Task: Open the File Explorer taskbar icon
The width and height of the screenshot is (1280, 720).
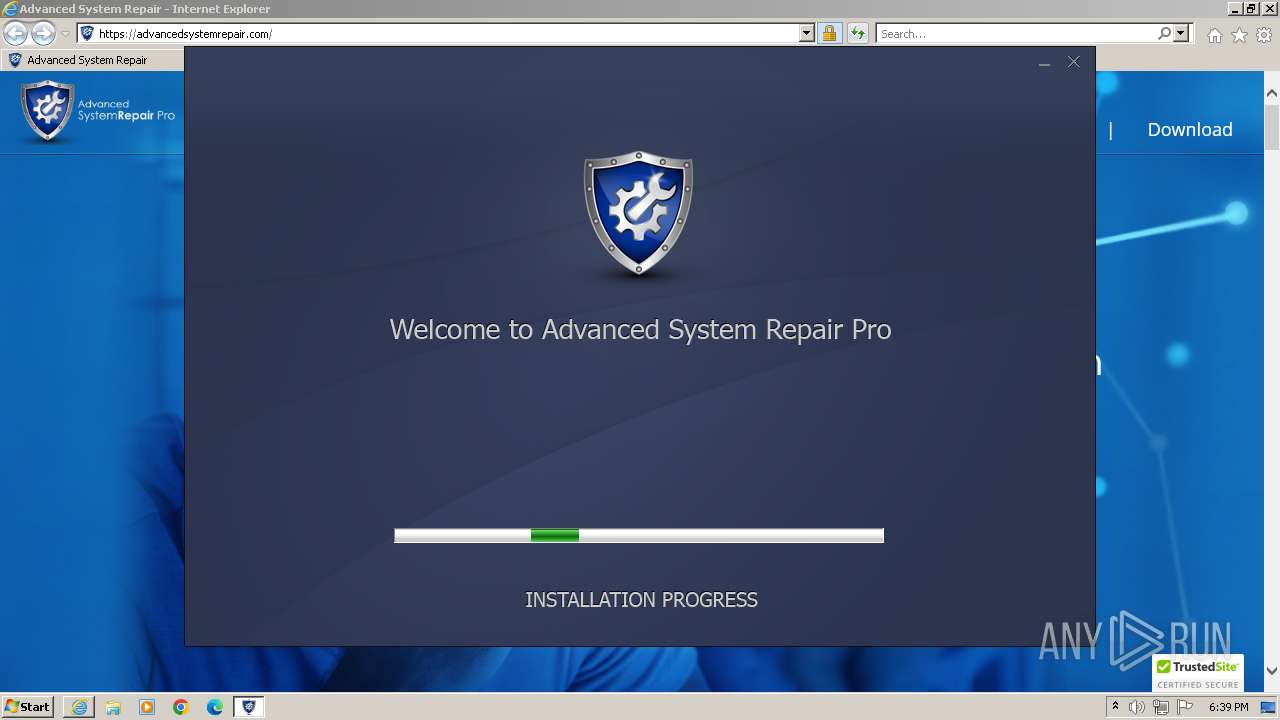Action: 113,707
